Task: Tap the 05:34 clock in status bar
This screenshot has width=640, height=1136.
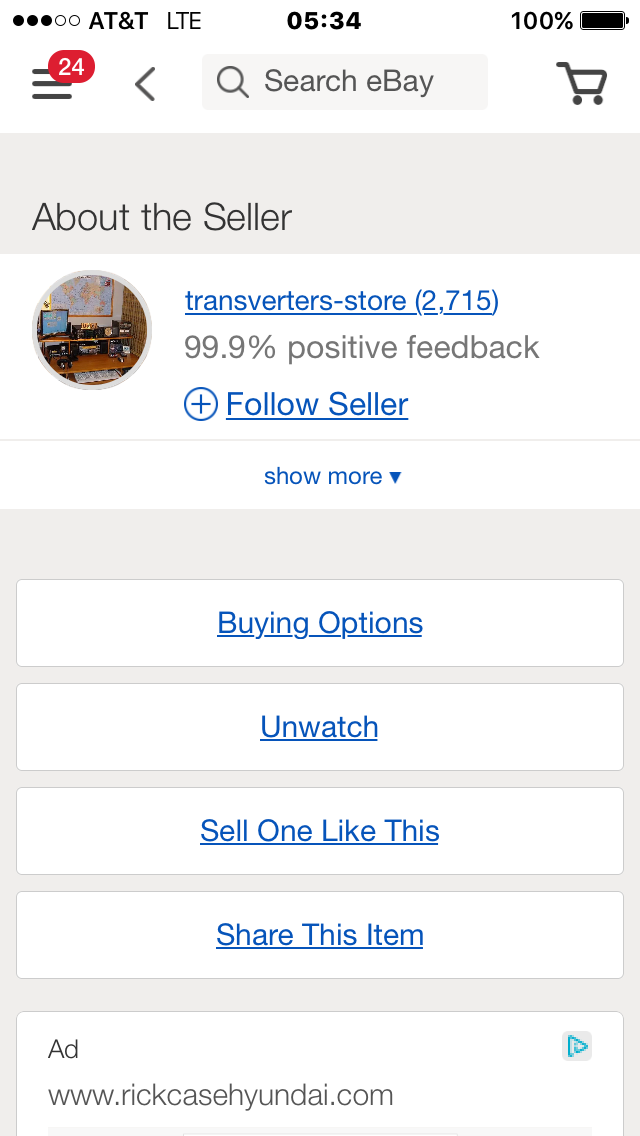Action: click(323, 20)
